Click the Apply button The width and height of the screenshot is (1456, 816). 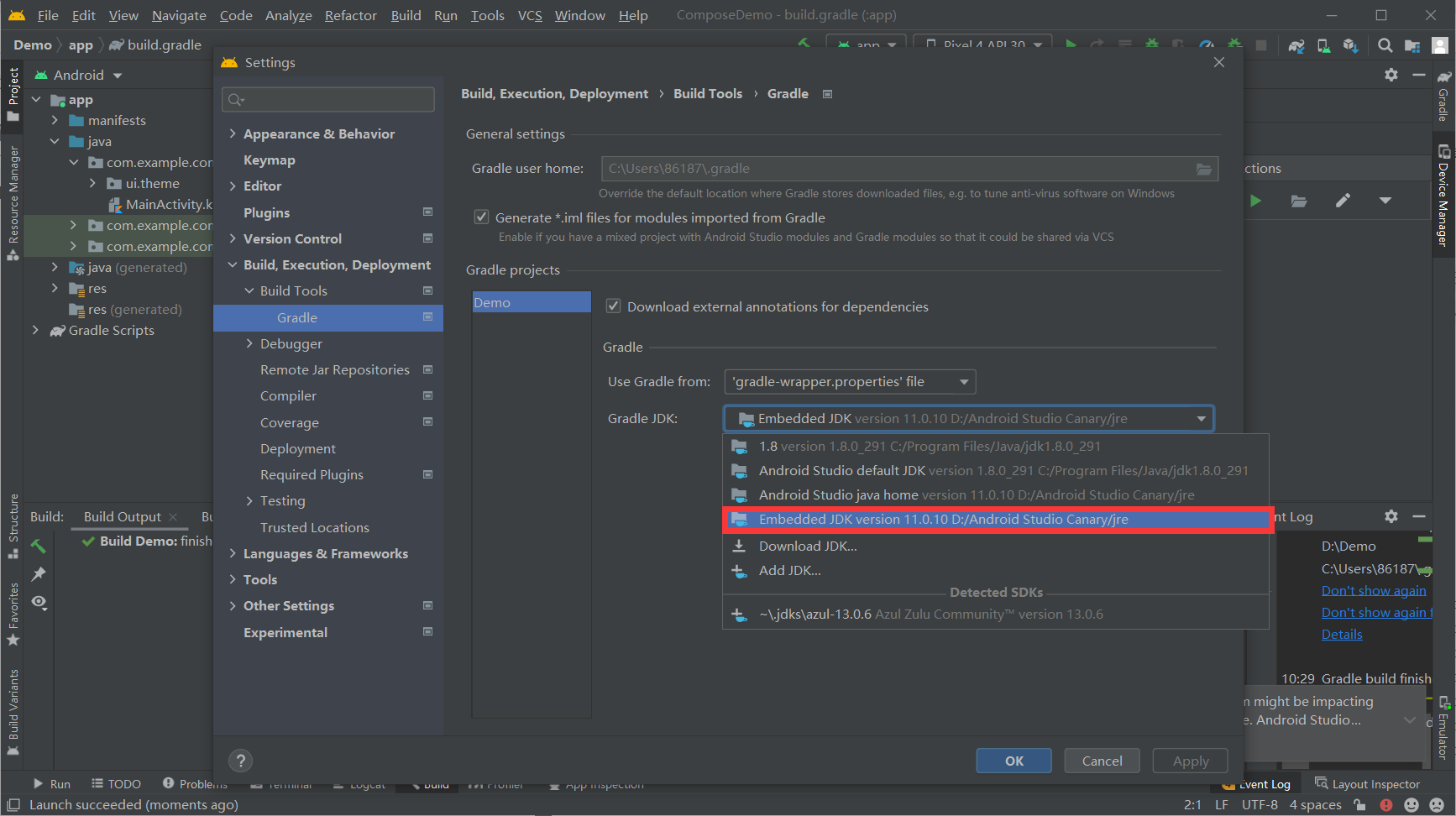[x=1190, y=761]
